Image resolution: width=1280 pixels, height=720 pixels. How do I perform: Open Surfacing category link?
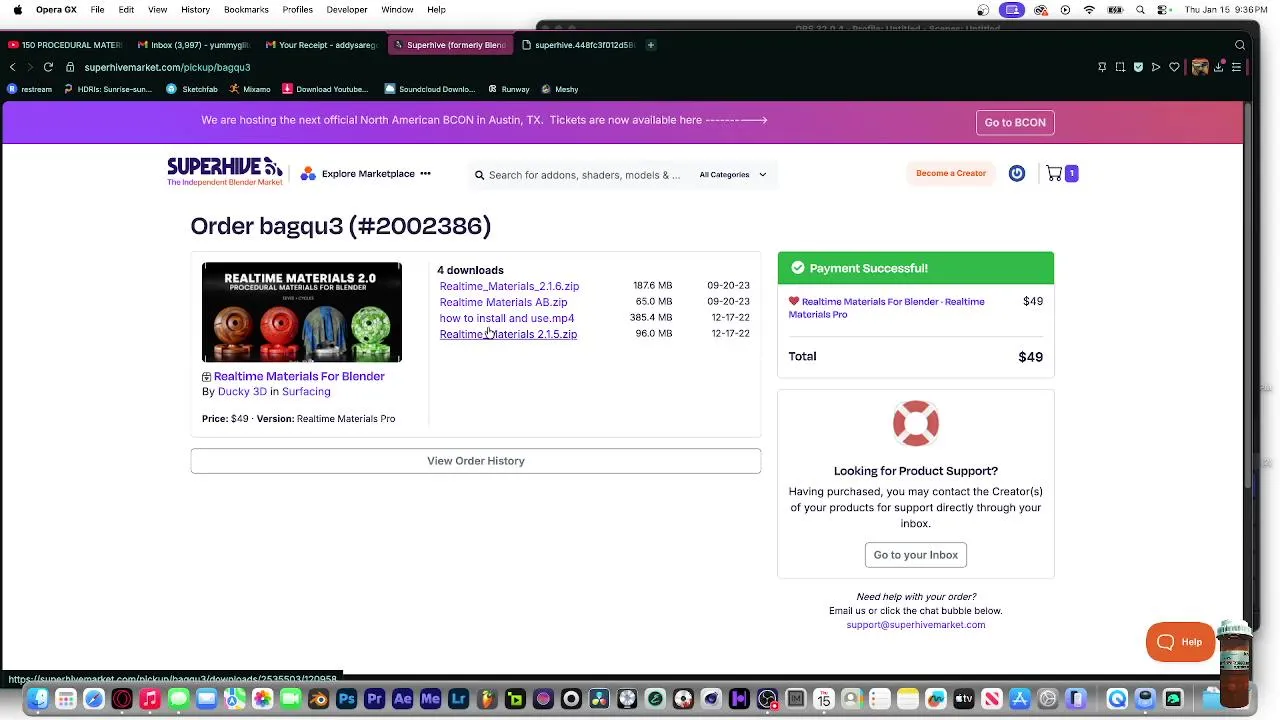click(306, 392)
